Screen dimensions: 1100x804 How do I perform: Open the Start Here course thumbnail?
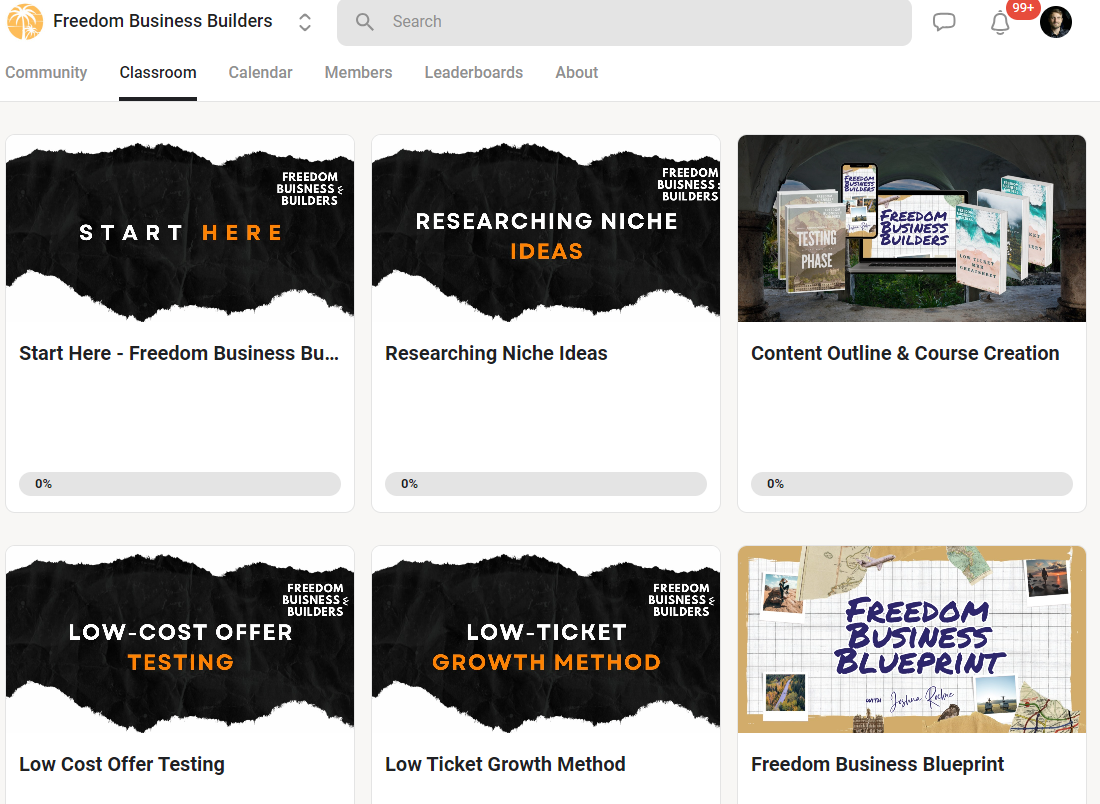pyautogui.click(x=180, y=229)
